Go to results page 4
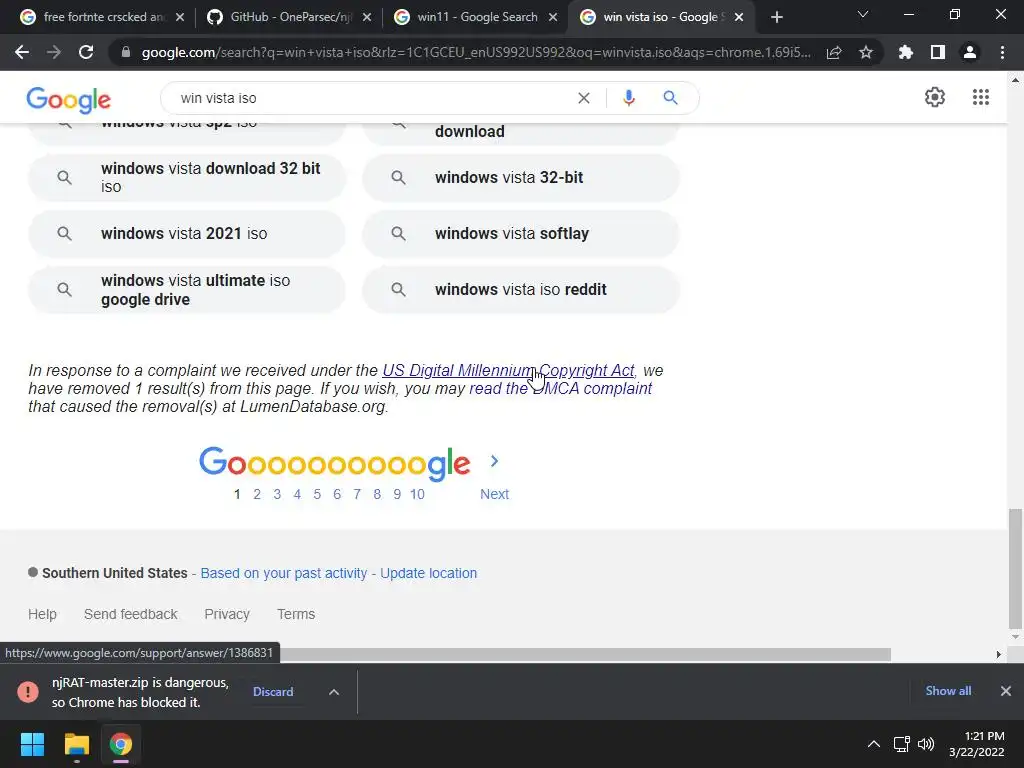1024x768 pixels. point(297,494)
